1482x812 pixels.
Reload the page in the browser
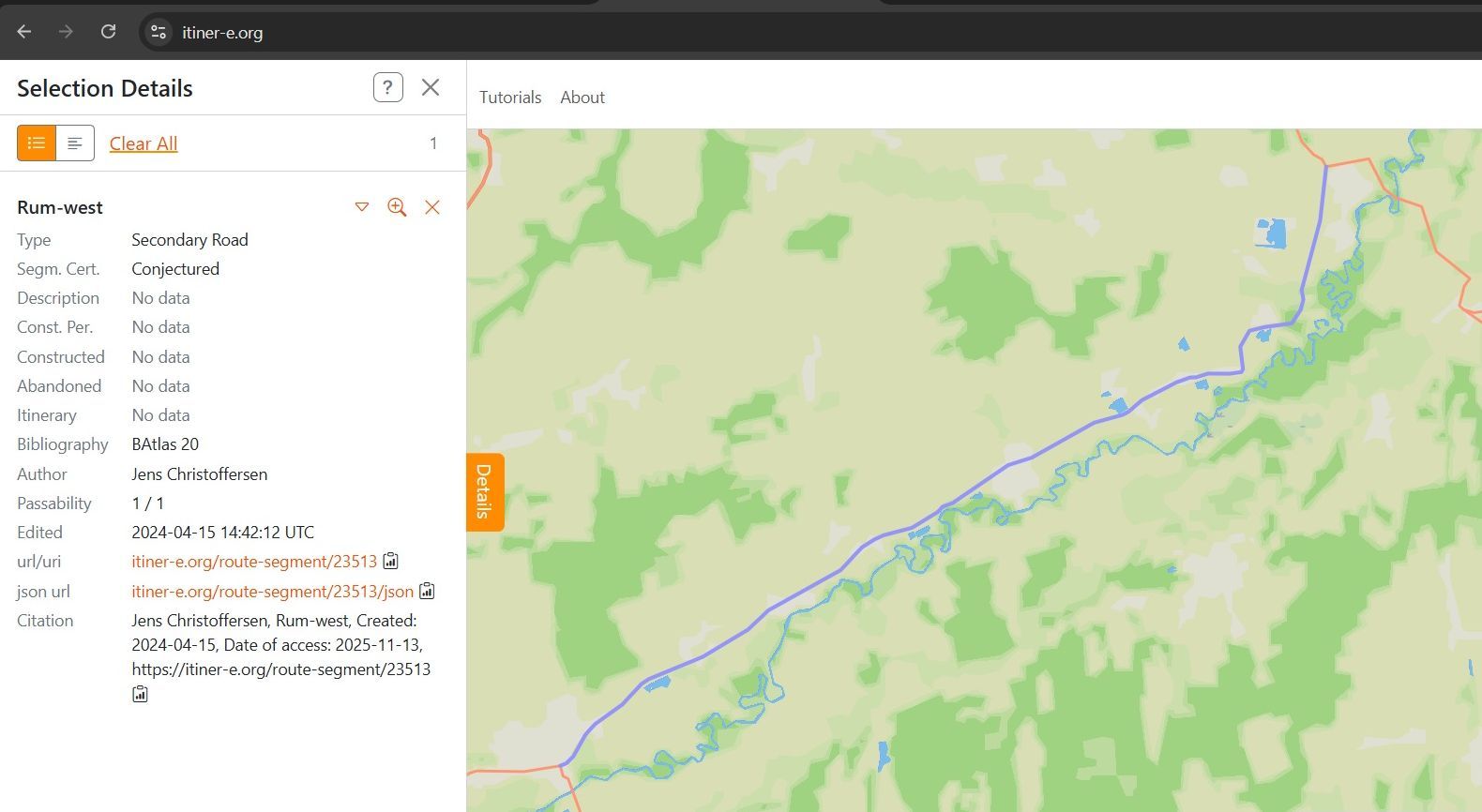(x=108, y=32)
